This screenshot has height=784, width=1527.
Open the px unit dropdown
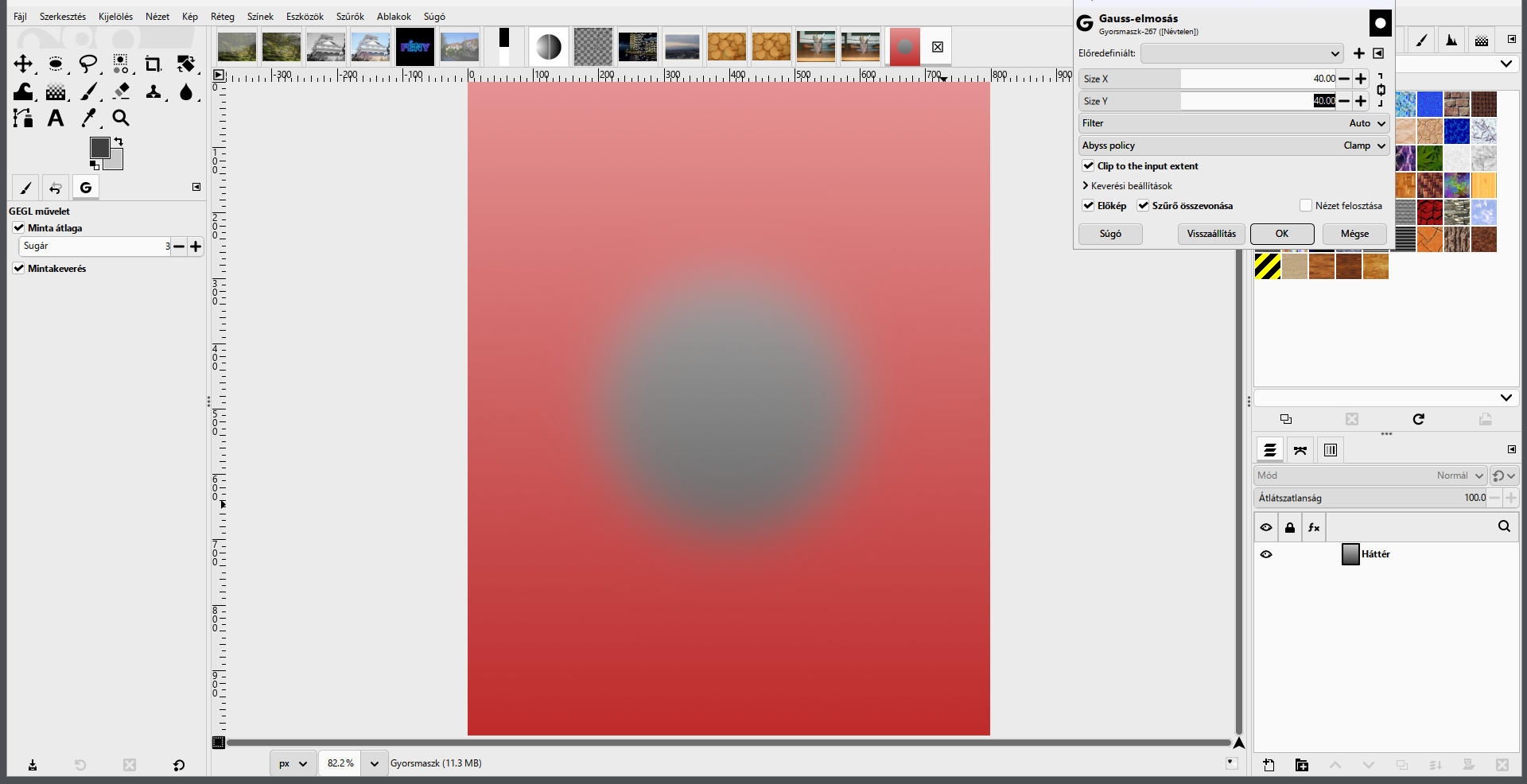click(293, 763)
